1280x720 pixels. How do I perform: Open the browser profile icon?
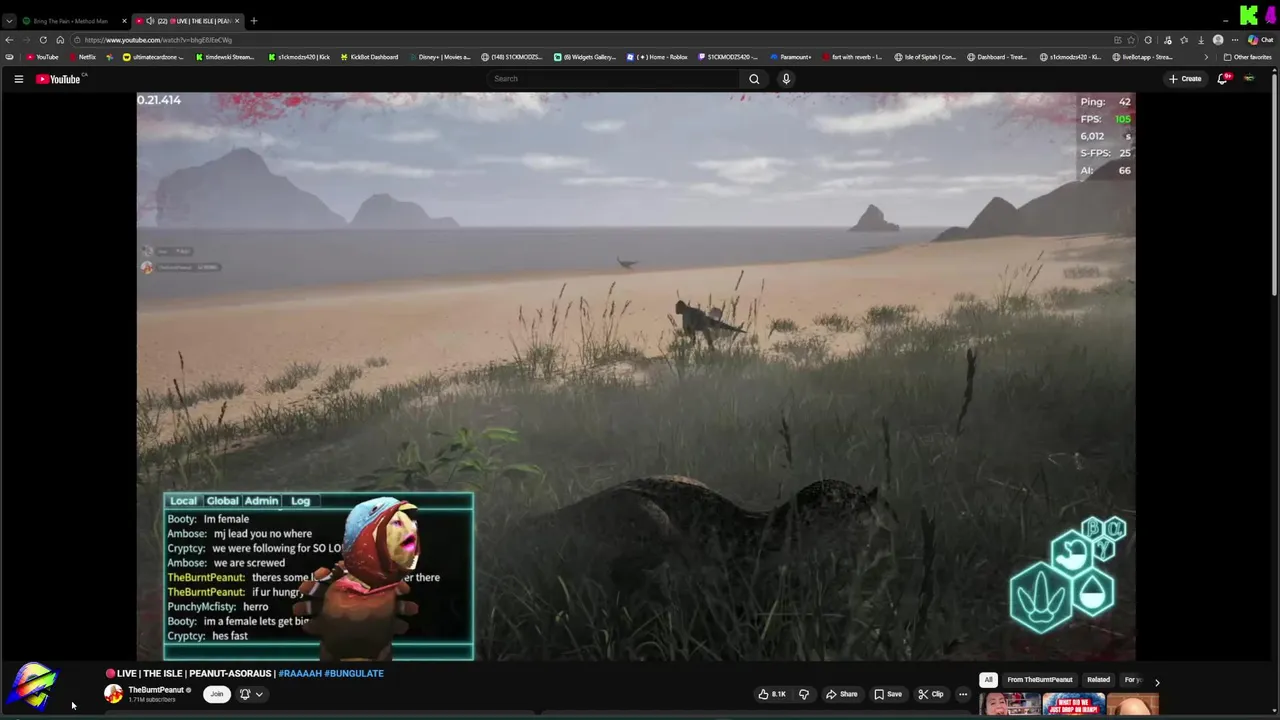click(x=1218, y=40)
